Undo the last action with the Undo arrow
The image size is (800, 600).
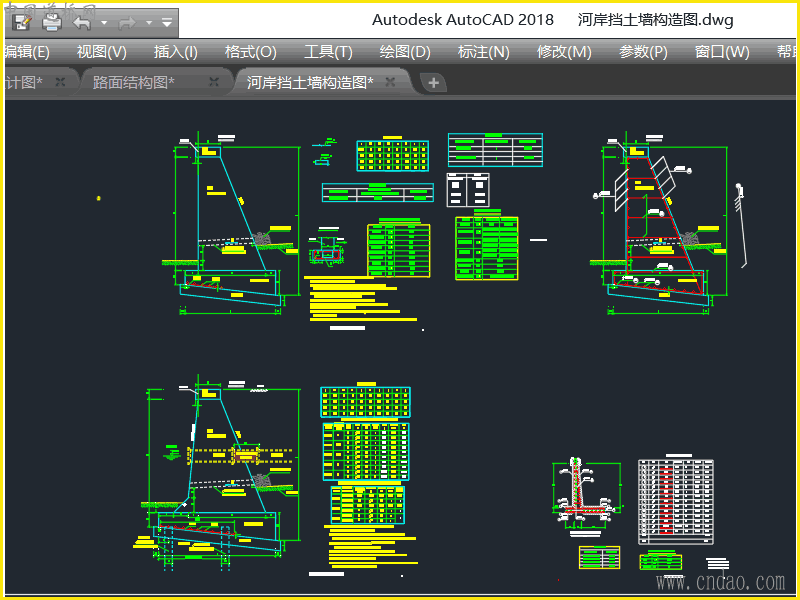pos(82,21)
